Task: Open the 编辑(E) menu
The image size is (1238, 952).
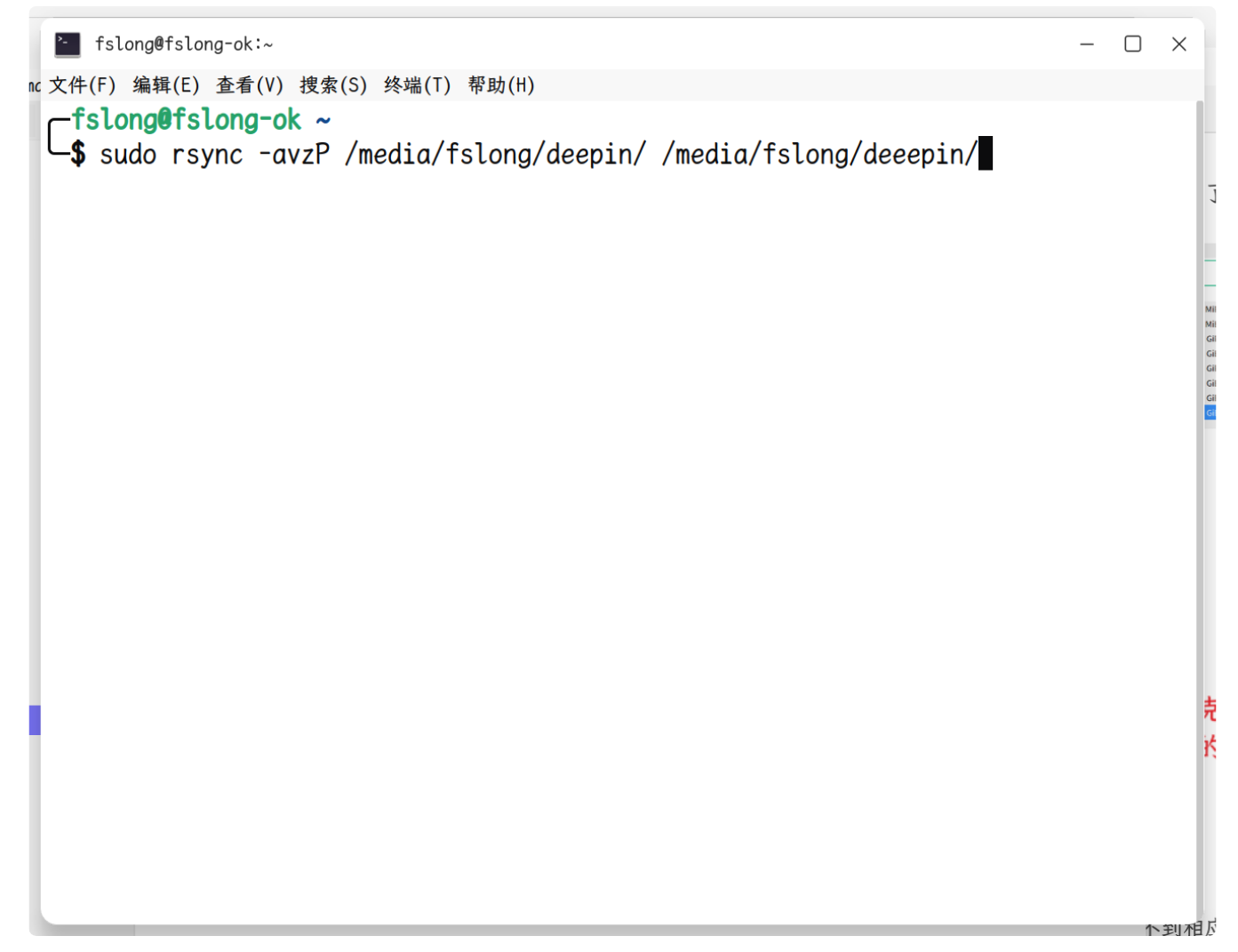Action: pos(166,85)
